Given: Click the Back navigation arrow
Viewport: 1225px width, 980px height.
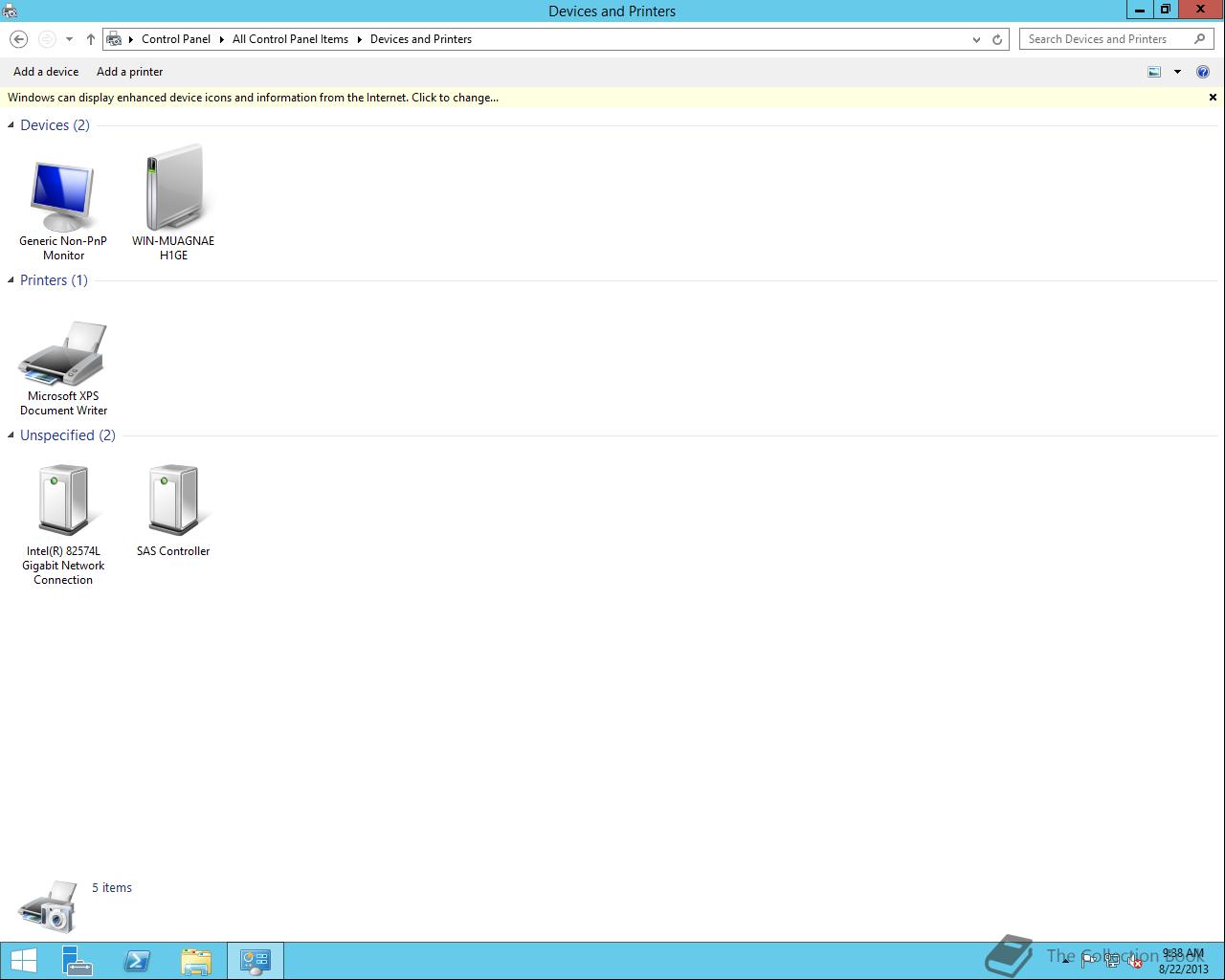Looking at the screenshot, I should point(18,39).
